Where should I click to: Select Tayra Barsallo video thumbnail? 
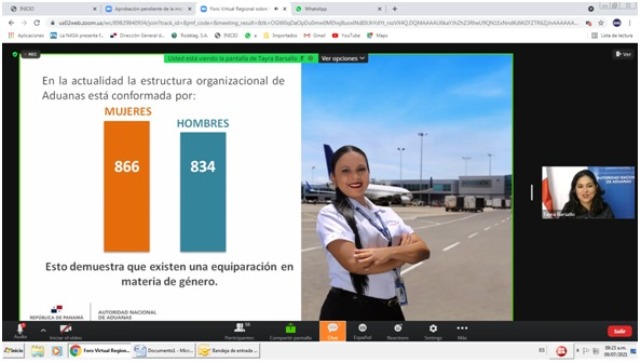[588, 192]
